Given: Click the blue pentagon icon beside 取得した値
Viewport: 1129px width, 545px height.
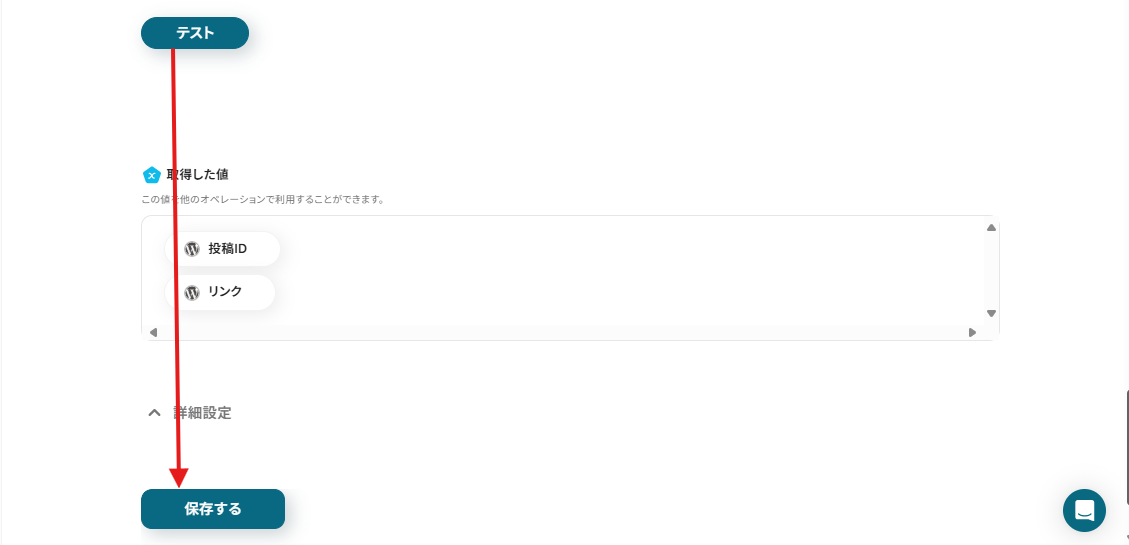Looking at the screenshot, I should coord(151,175).
